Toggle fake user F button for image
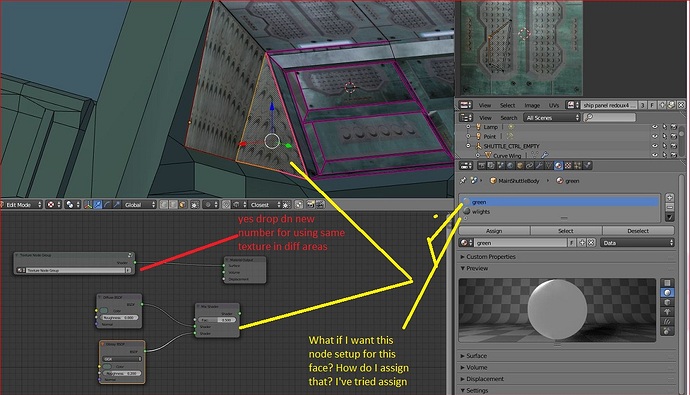 click(652, 105)
